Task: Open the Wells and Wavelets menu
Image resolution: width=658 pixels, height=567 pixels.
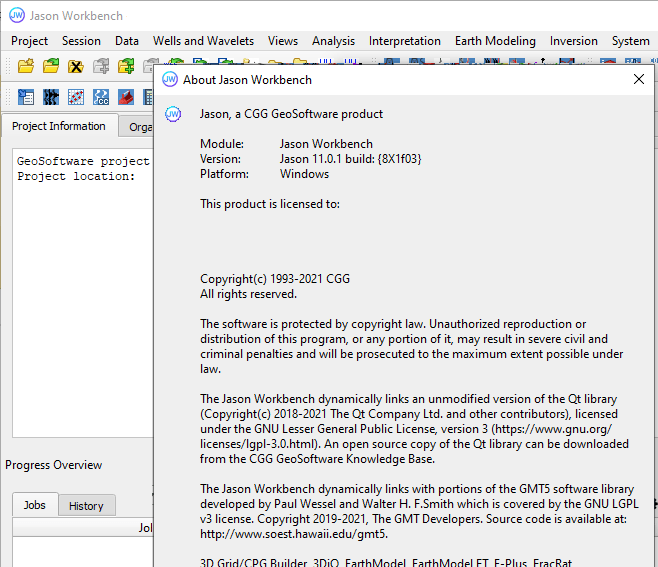Action: [203, 41]
